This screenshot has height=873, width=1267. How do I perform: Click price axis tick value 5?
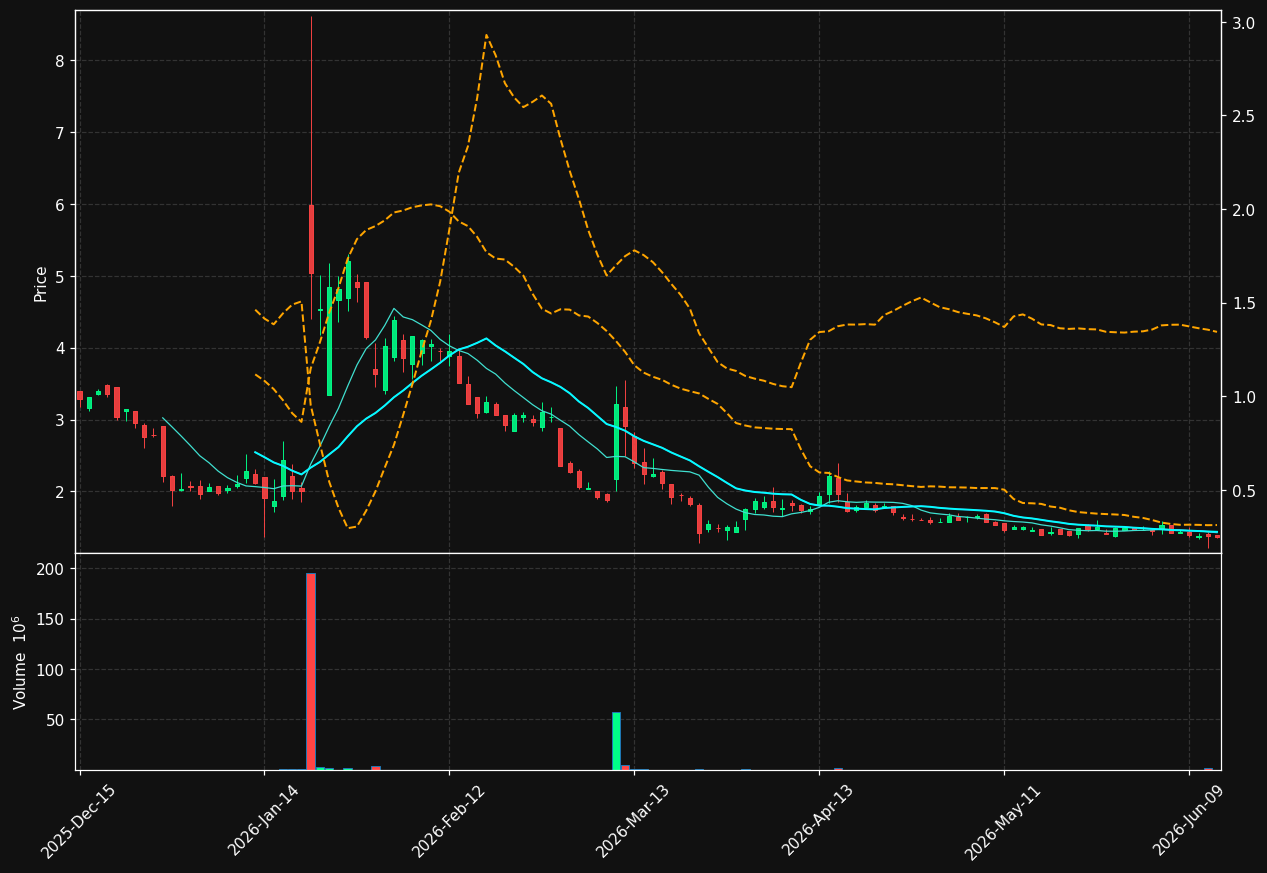click(59, 277)
